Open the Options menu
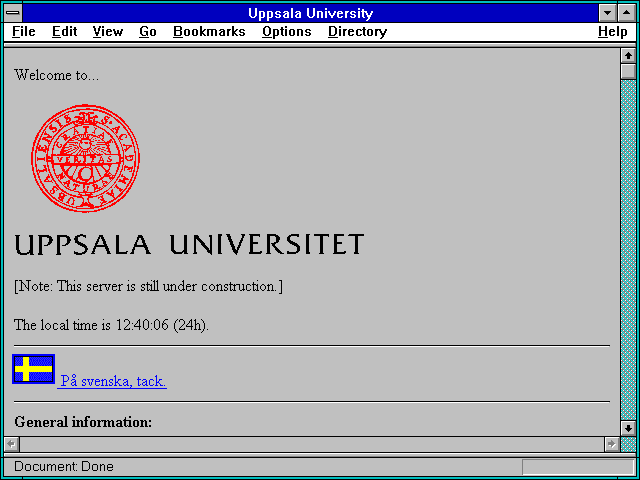The width and height of the screenshot is (640, 480). (287, 32)
